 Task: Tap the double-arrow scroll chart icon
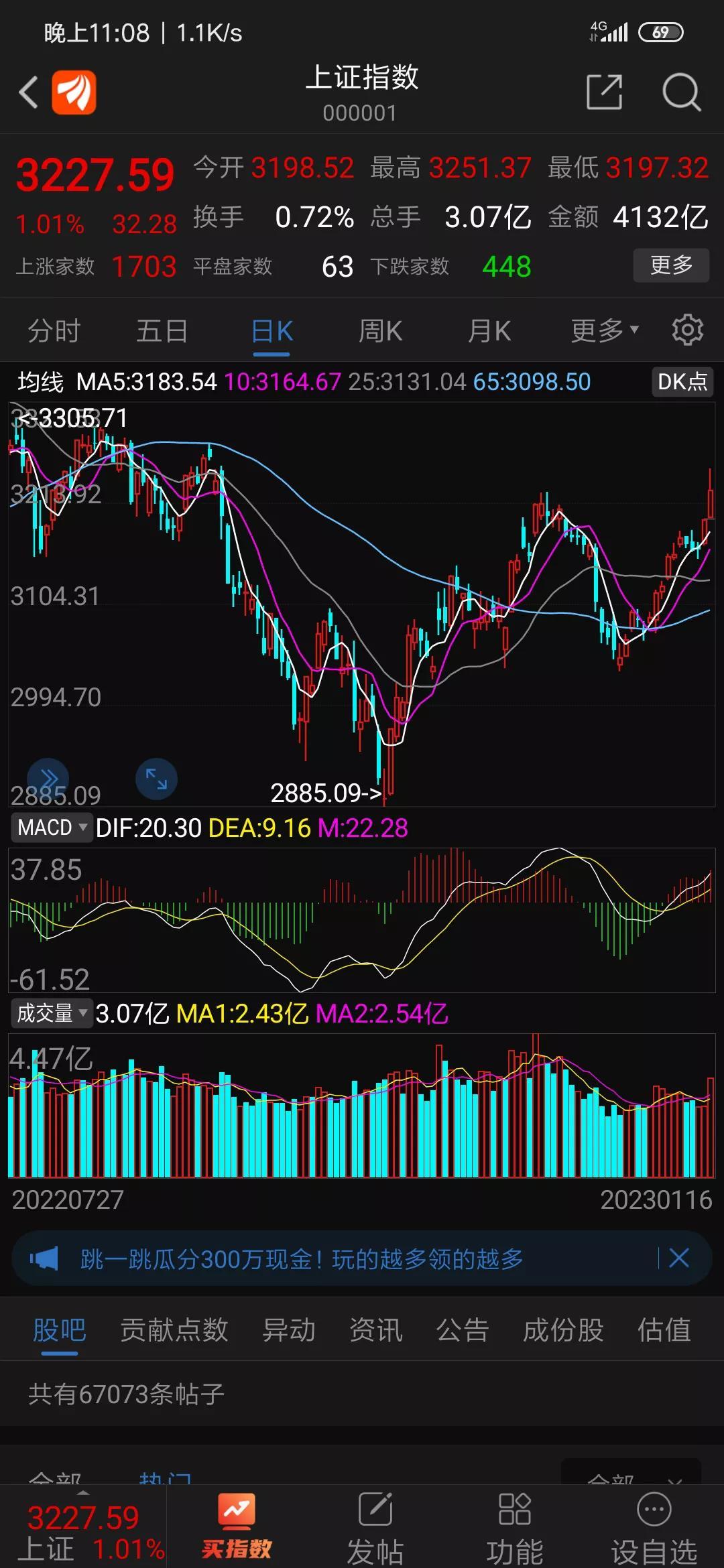(x=48, y=779)
